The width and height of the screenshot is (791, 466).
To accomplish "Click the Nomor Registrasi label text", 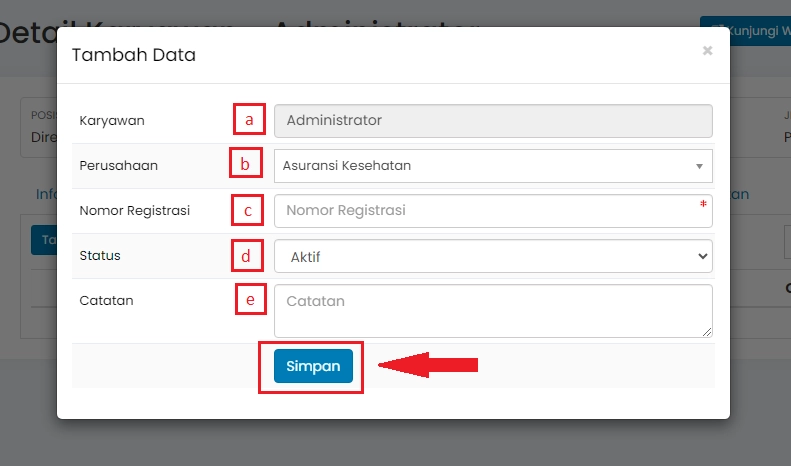I will click(134, 211).
